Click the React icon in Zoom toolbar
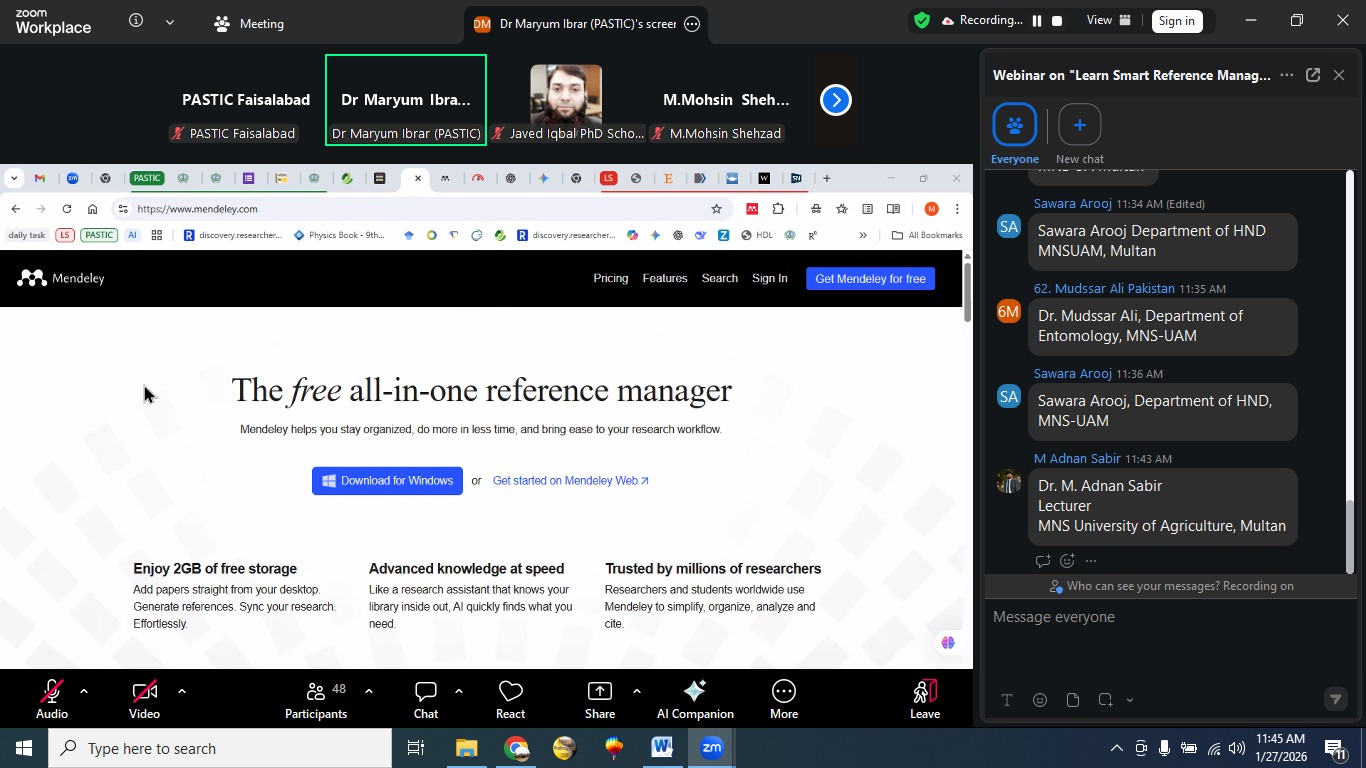The height and width of the screenshot is (768, 1366). [x=510, y=698]
